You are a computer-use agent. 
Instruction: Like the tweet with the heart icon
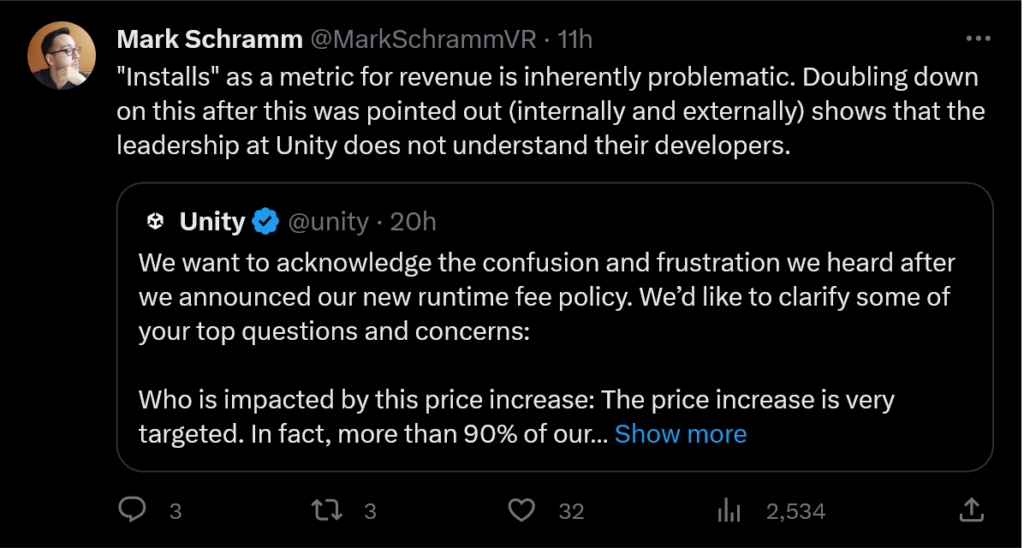[521, 511]
